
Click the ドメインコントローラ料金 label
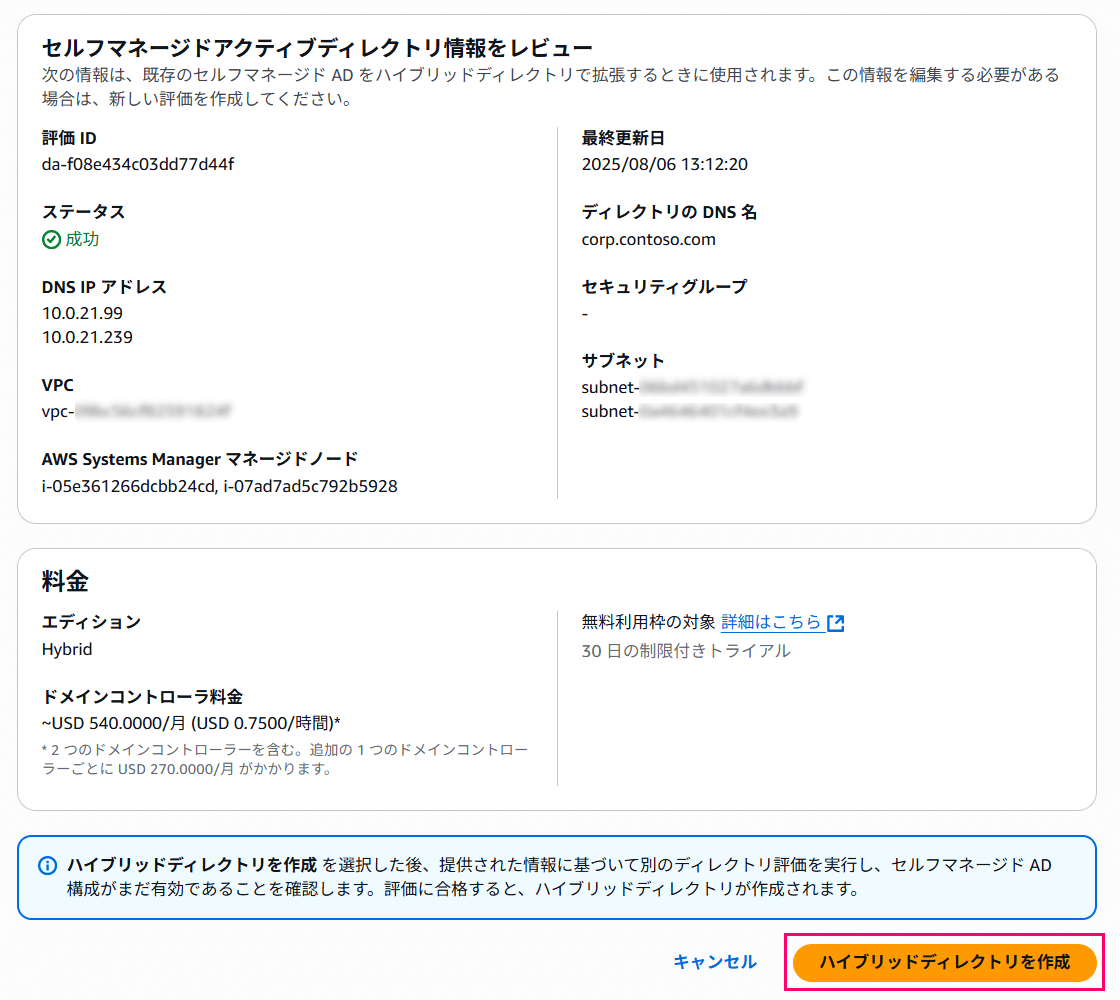(x=142, y=697)
